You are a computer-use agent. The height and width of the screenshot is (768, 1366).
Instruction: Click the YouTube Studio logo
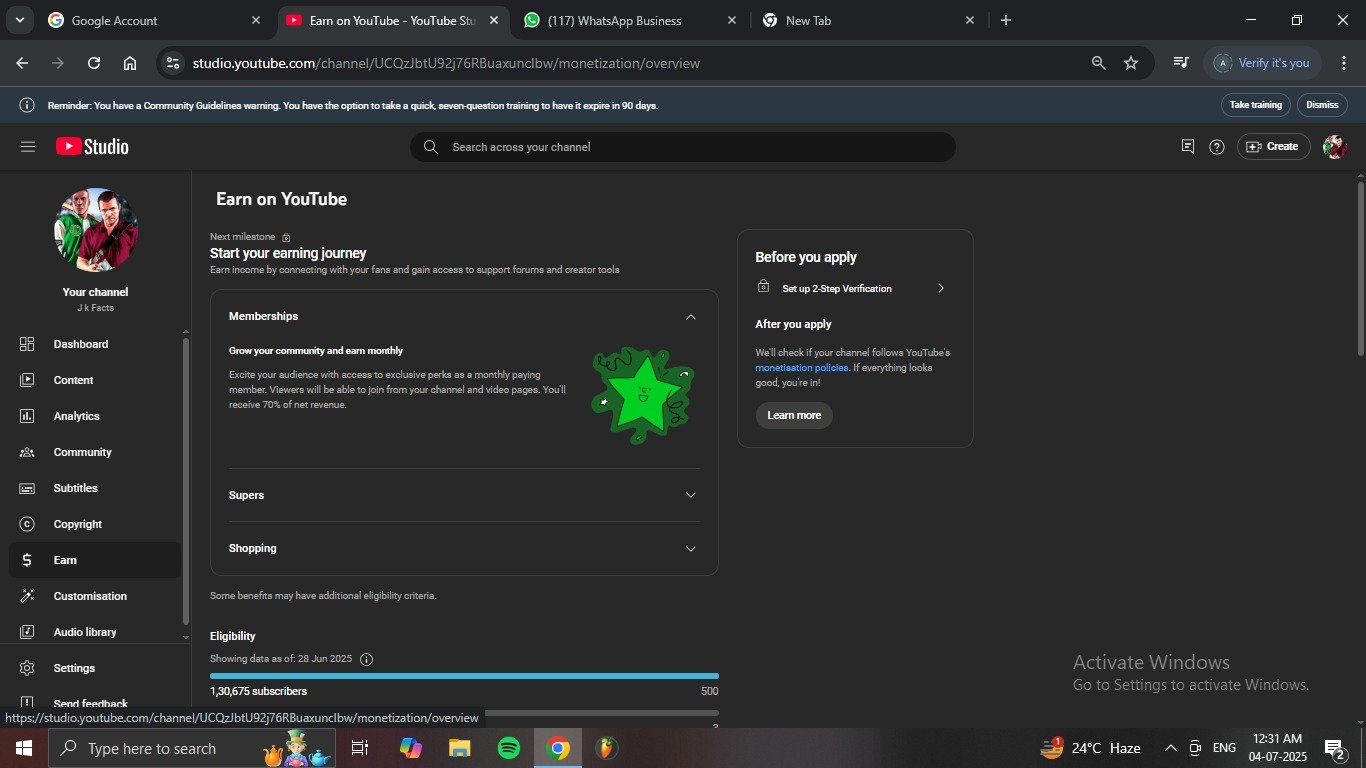click(x=92, y=147)
